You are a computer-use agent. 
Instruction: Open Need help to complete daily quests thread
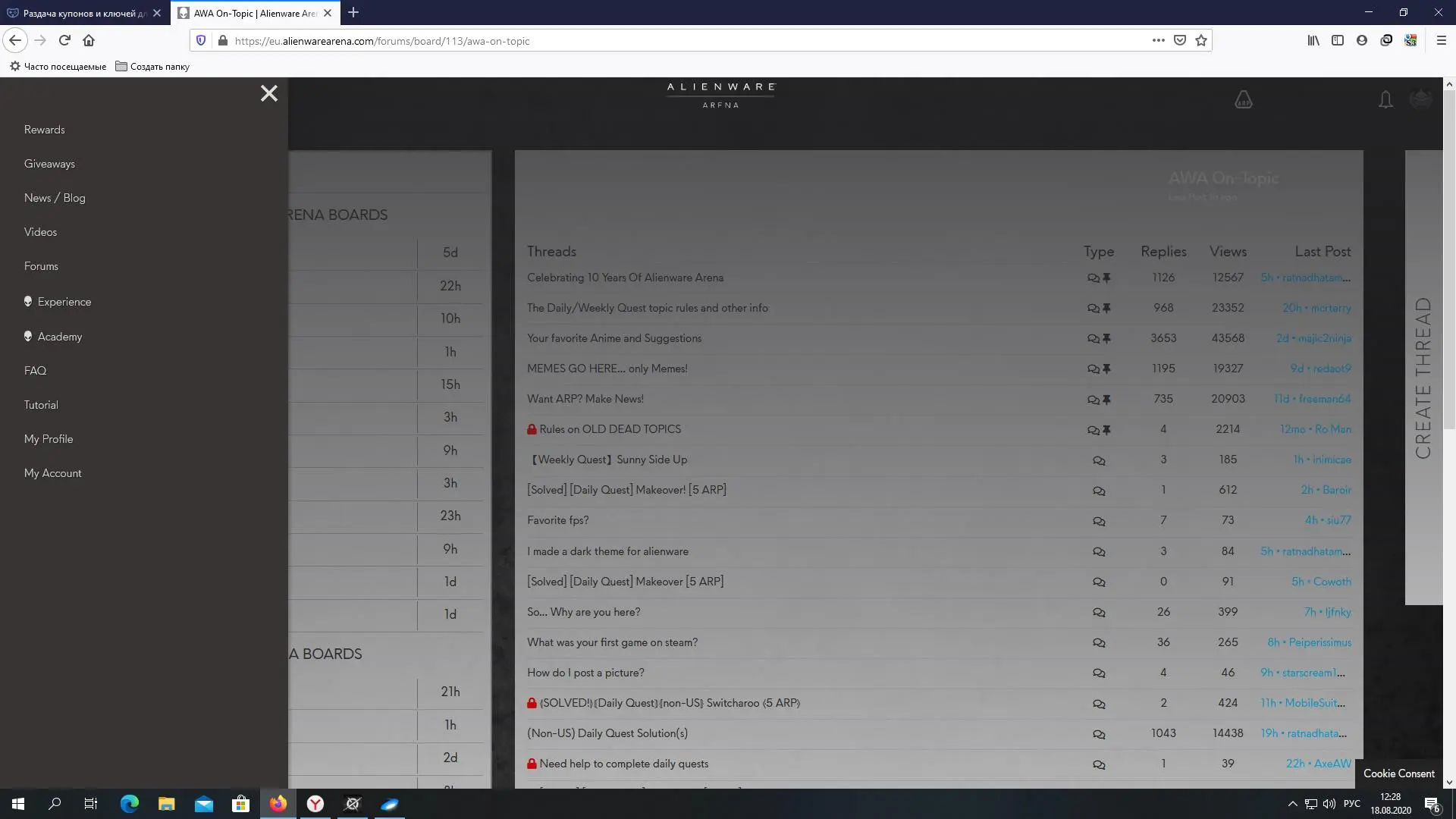click(x=624, y=764)
